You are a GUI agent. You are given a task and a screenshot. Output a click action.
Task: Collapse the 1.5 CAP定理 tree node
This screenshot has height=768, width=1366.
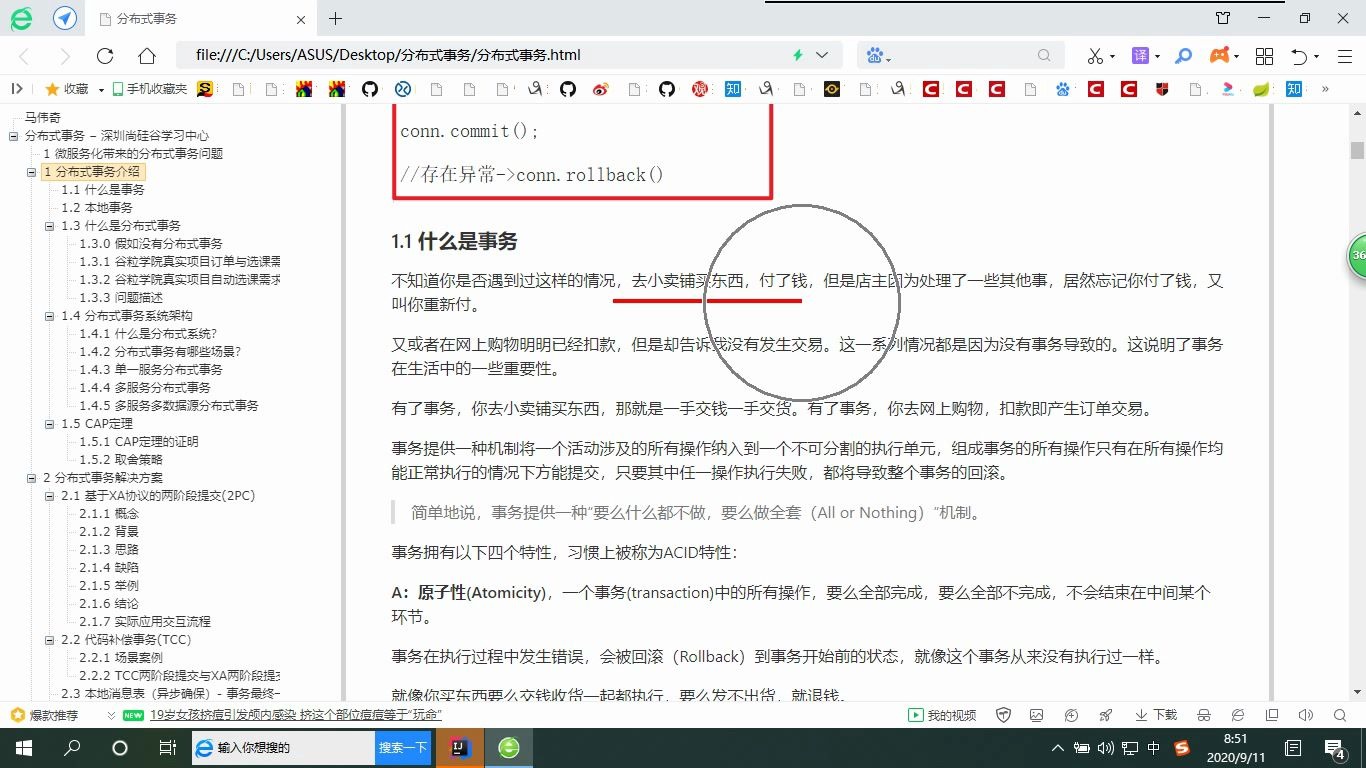50,424
